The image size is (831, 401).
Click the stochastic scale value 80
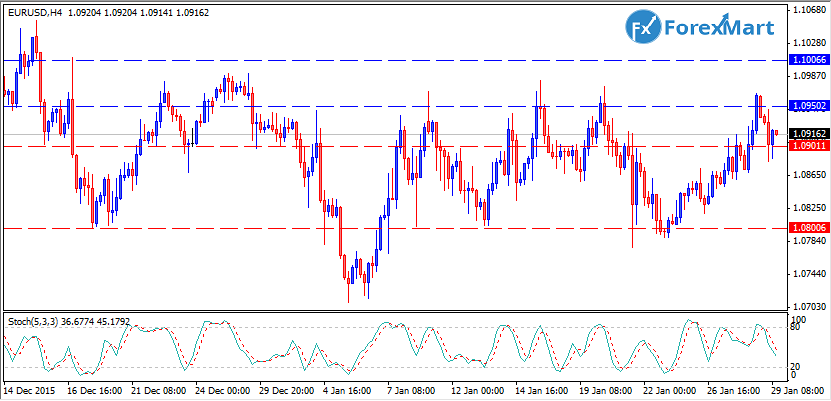795,327
